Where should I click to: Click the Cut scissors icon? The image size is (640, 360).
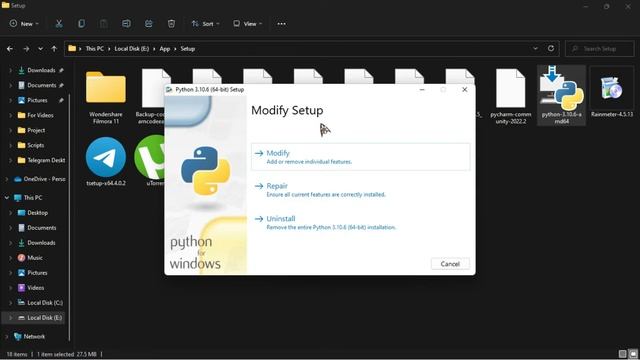click(59, 24)
